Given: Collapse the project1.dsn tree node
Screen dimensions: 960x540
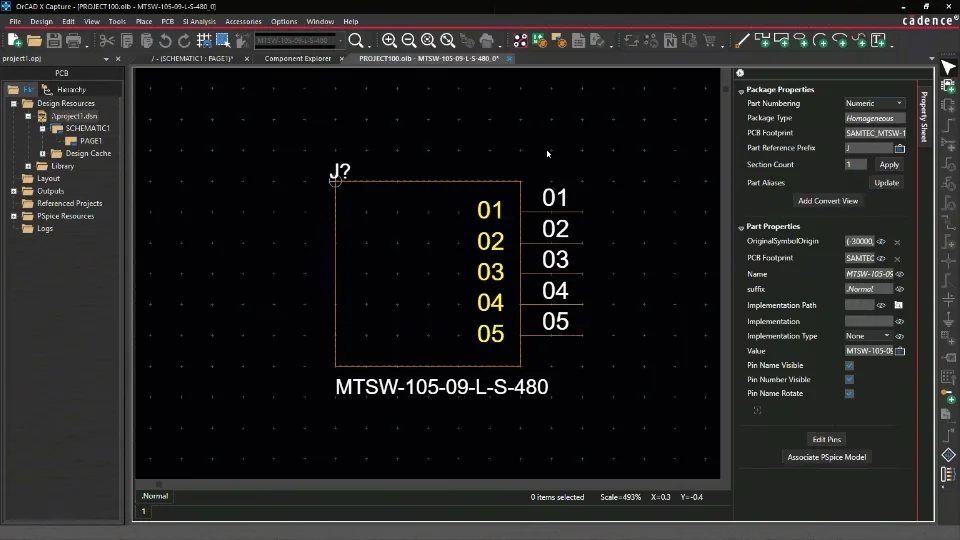Looking at the screenshot, I should pyautogui.click(x=28, y=116).
